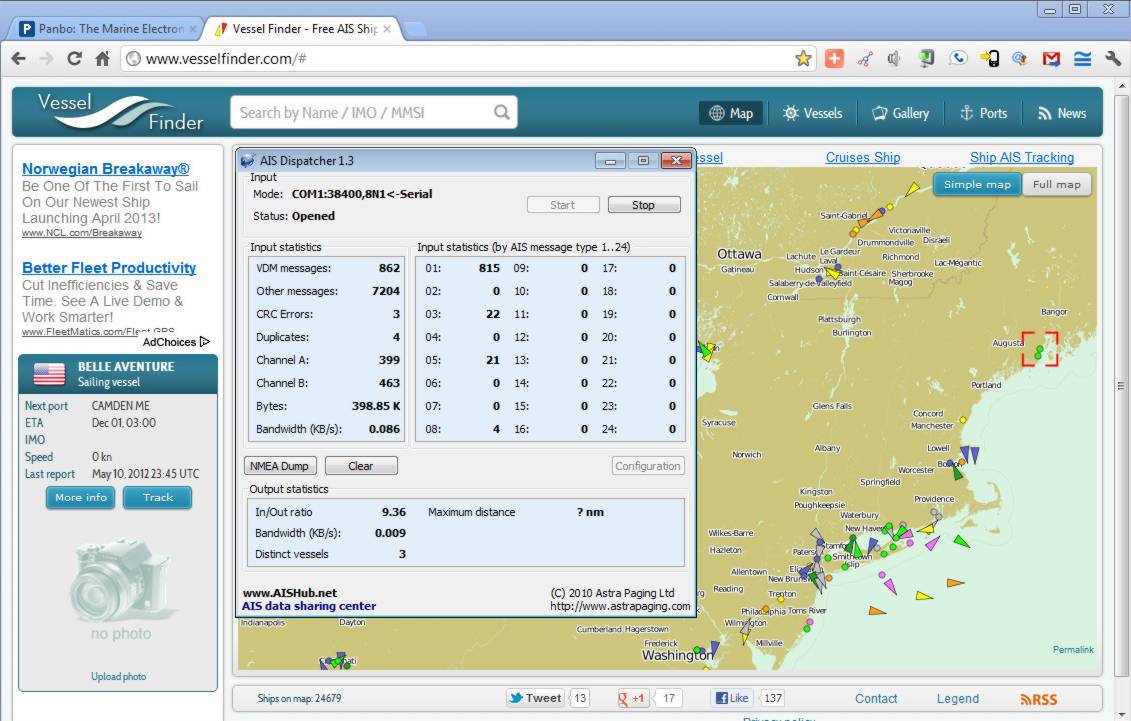The image size is (1131, 721).
Task: Open the browser home page button
Action: (102, 58)
